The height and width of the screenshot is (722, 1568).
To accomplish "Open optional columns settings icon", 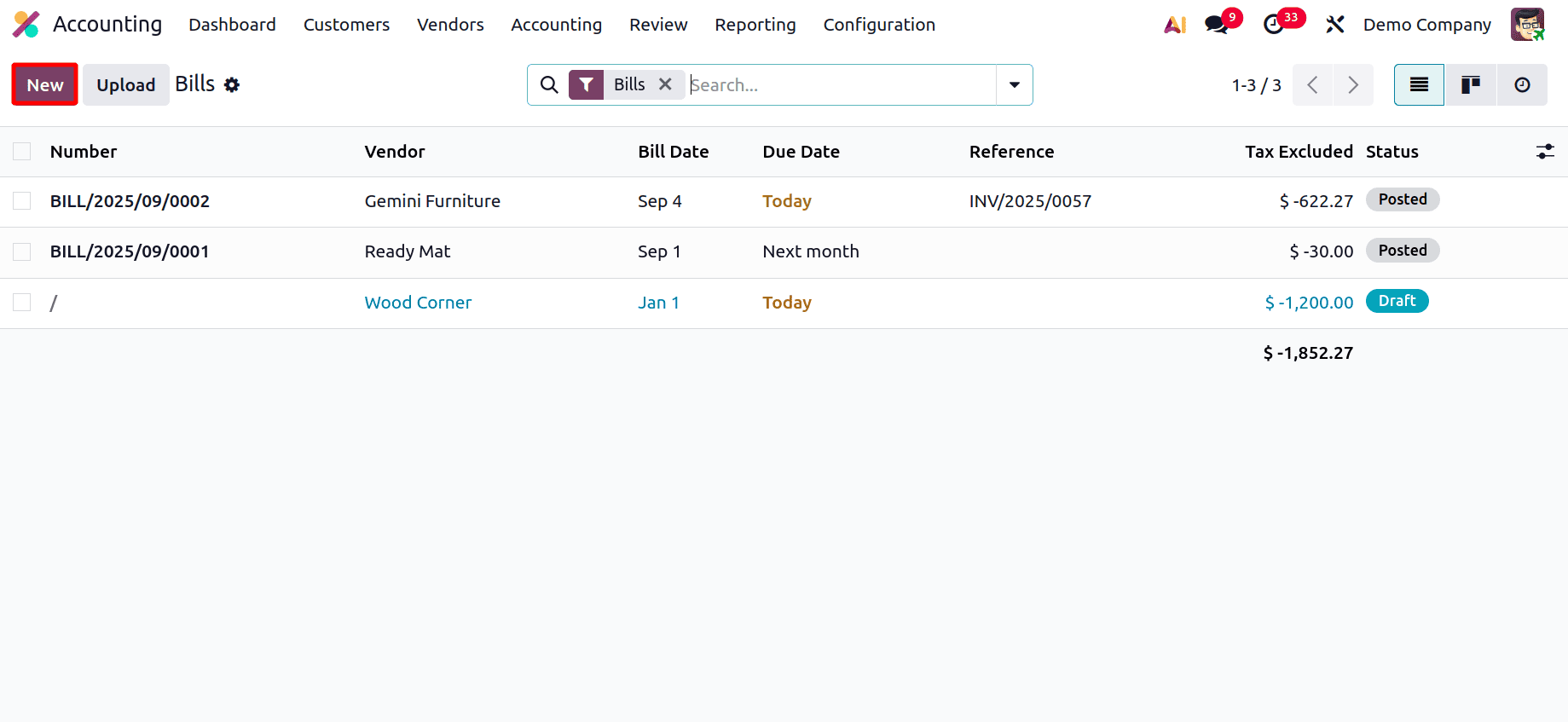I will pos(1545,152).
